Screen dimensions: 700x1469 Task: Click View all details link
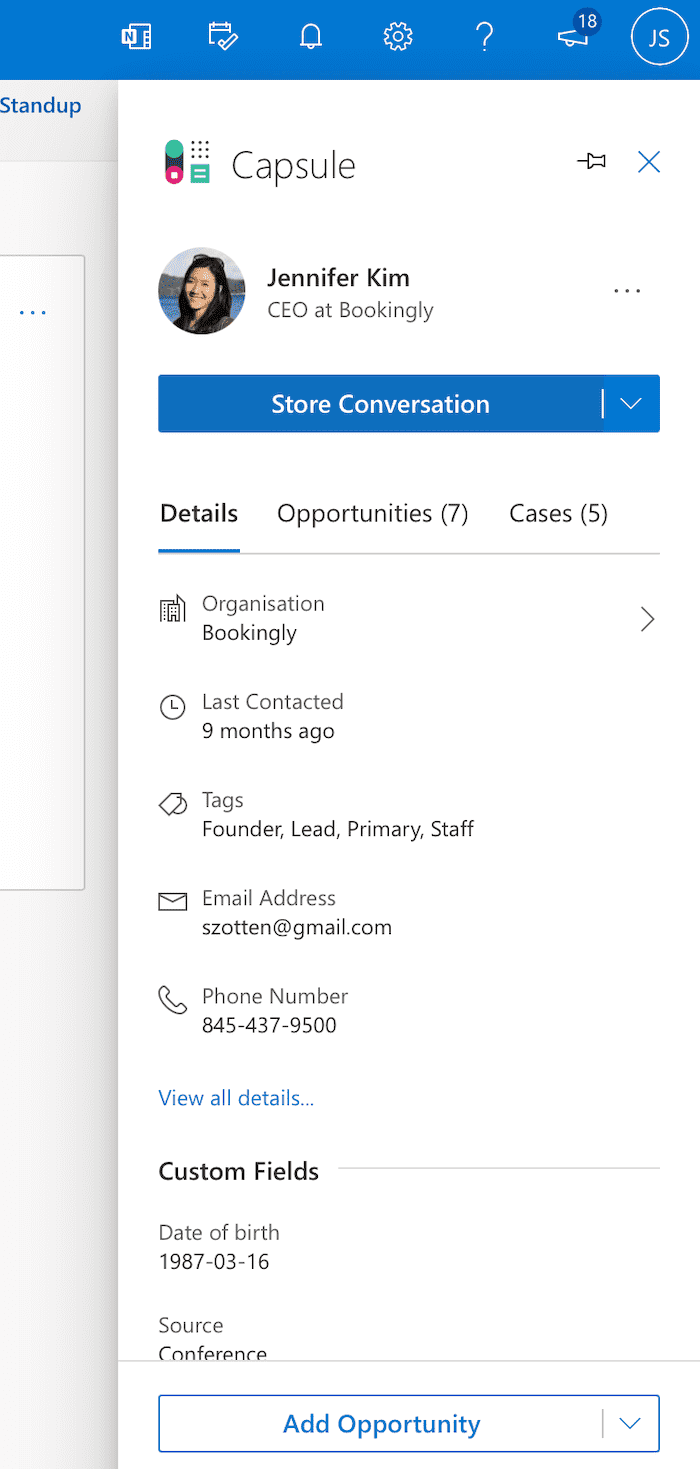(236, 1098)
